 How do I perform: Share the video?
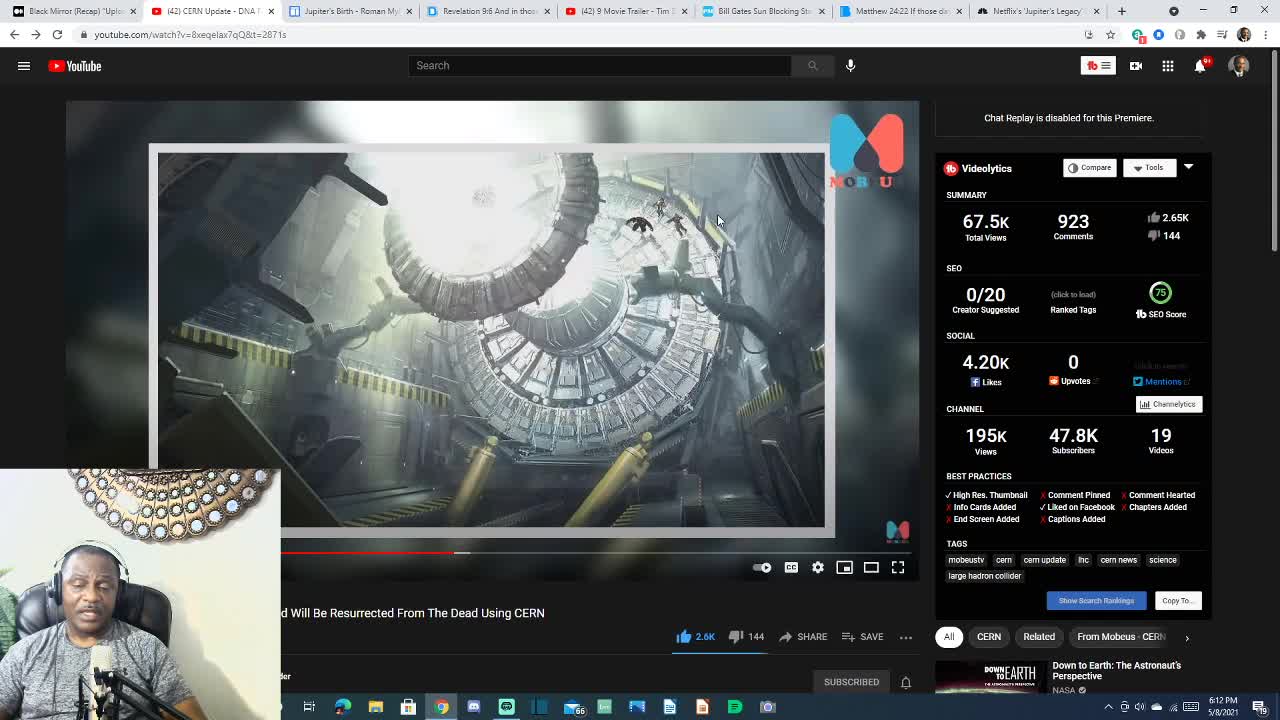click(x=803, y=636)
